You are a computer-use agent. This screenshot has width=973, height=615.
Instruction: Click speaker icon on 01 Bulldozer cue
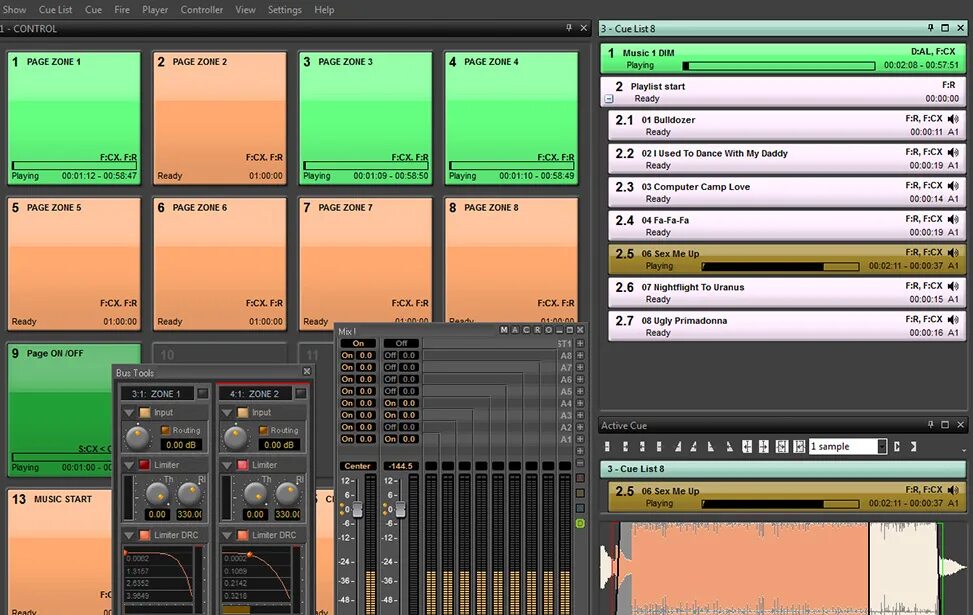(x=953, y=119)
